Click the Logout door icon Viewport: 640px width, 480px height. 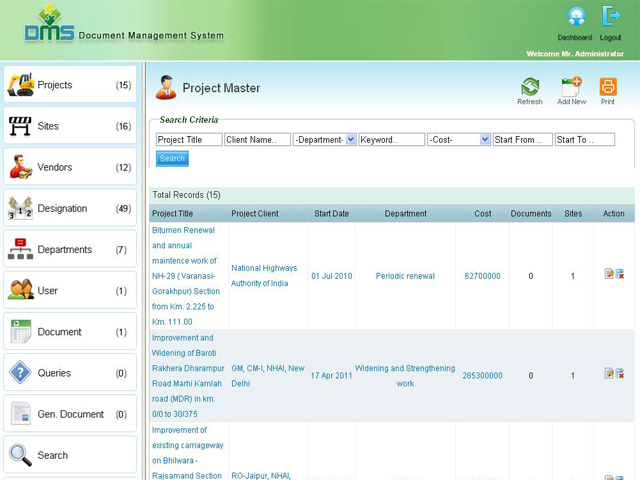(611, 17)
